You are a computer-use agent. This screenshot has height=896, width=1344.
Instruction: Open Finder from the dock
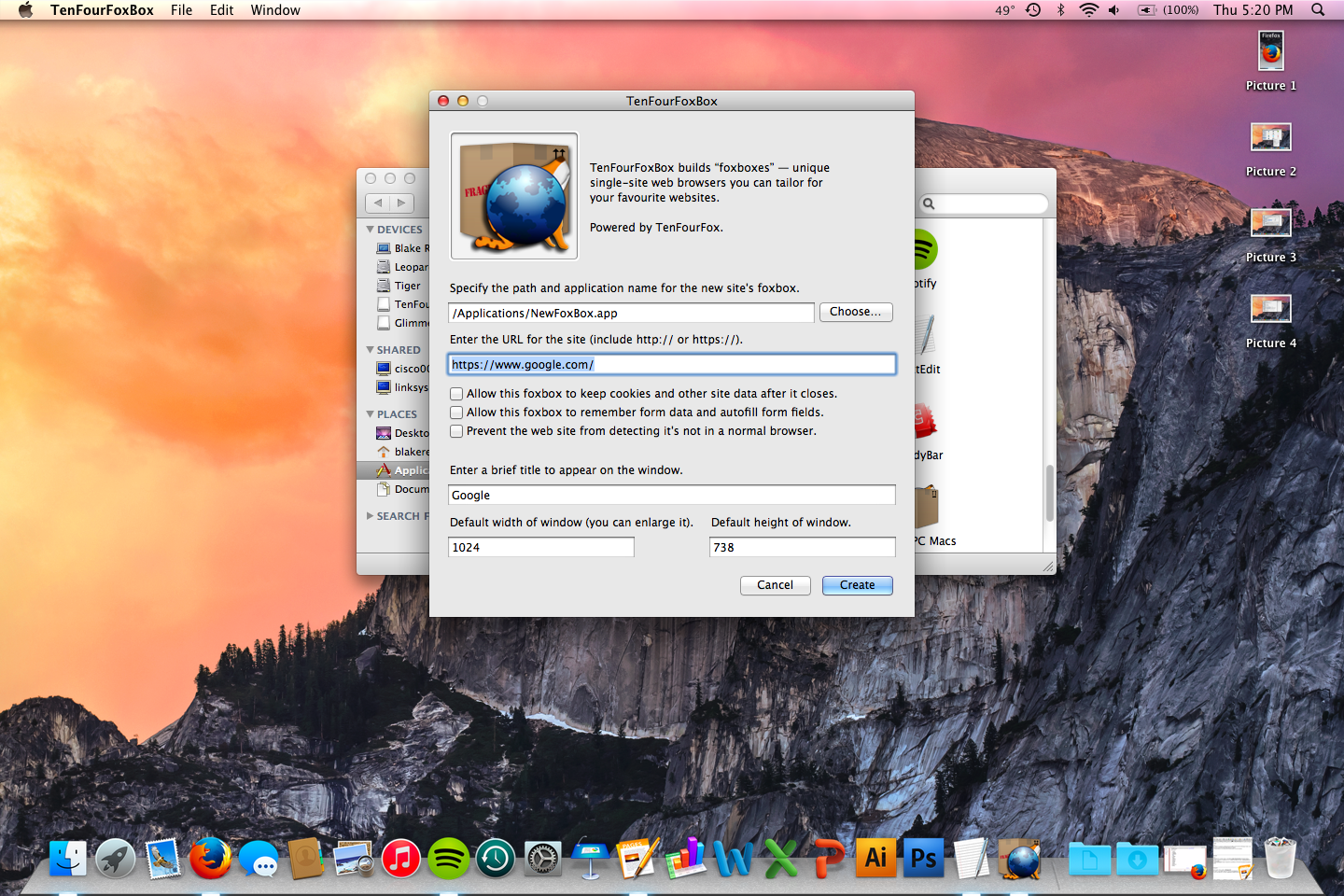tap(68, 858)
